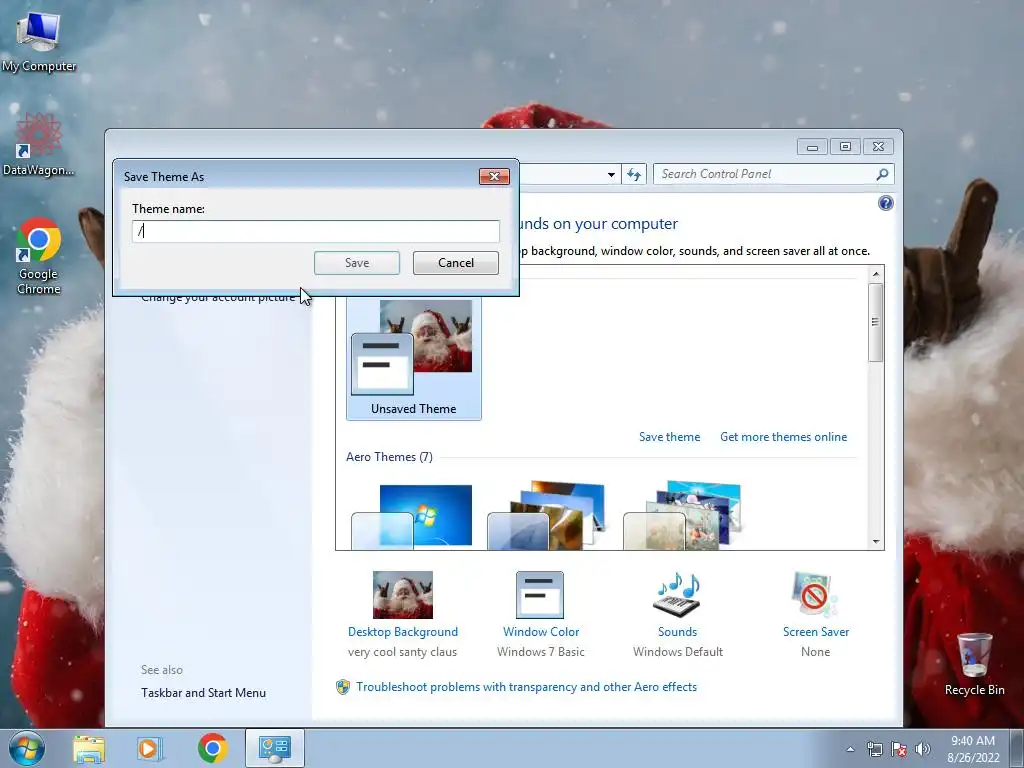Select the Unsaved Theme thumbnail
The width and height of the screenshot is (1024, 768).
tap(414, 358)
